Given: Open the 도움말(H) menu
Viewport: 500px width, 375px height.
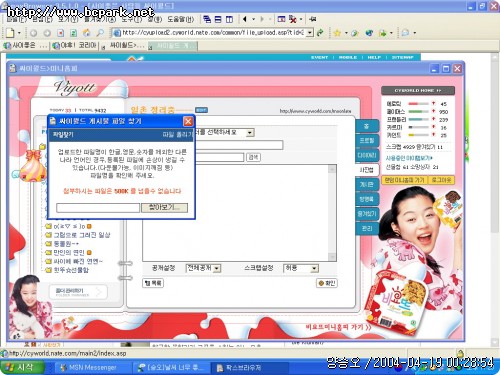Looking at the screenshot, I should point(180,19).
